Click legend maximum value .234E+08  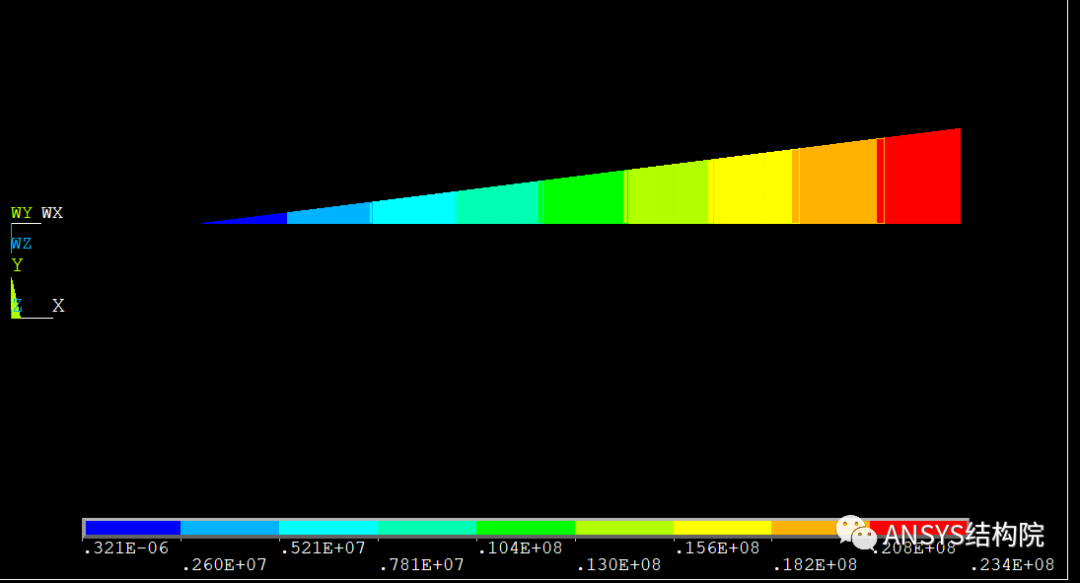pyautogui.click(x=1012, y=565)
